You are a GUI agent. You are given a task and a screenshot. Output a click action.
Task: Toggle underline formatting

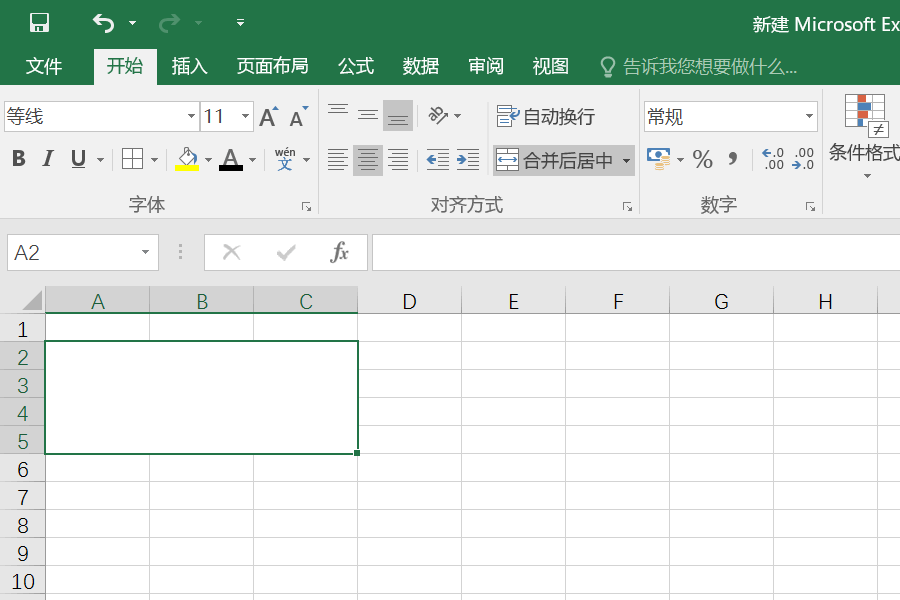(76, 159)
